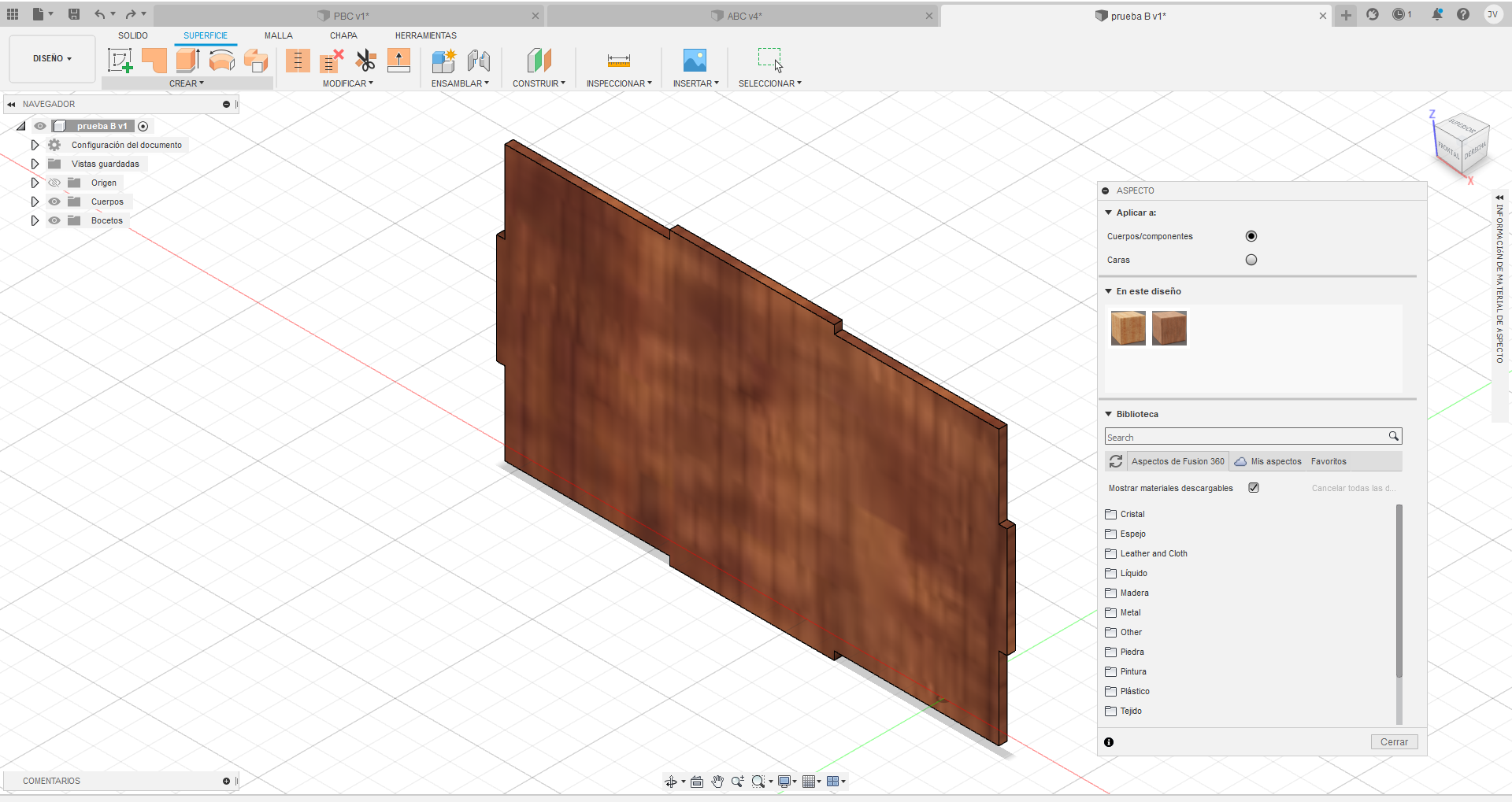Screen dimensions: 1512x802
Task: Click the New Component icon
Action: [444, 61]
